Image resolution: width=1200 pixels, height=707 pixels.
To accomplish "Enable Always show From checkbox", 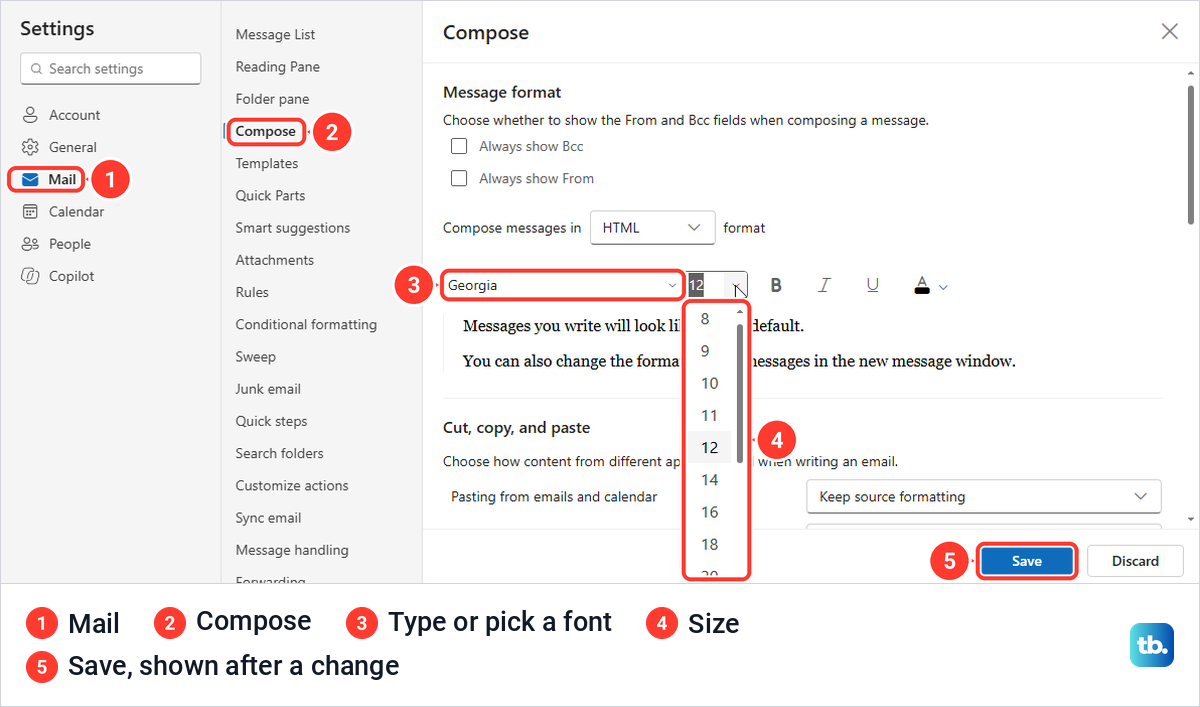I will coord(459,178).
